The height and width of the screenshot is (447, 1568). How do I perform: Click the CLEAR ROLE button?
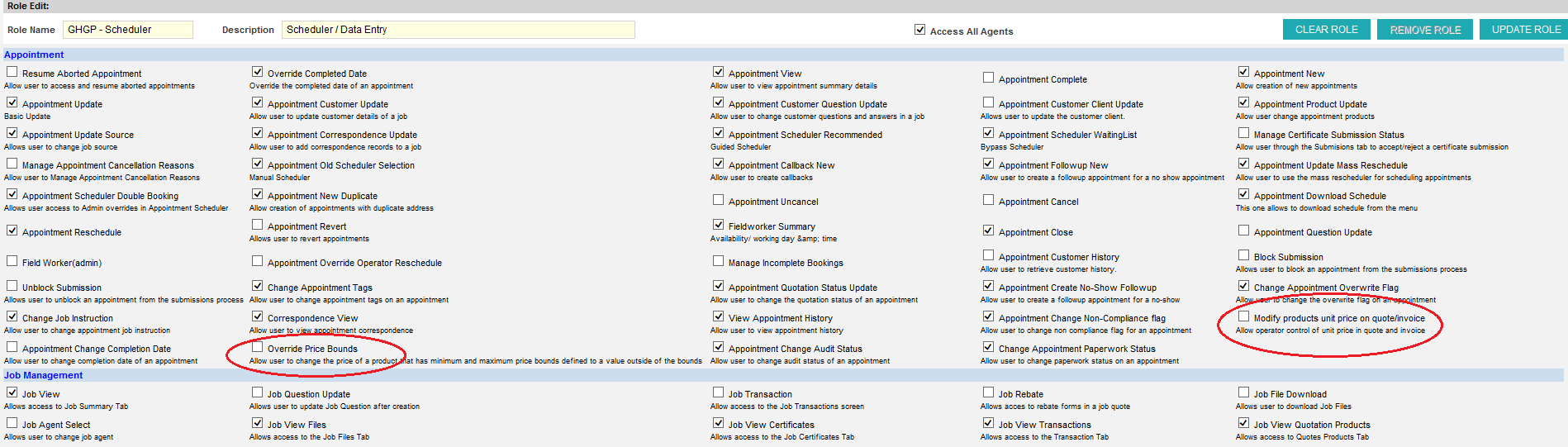(x=1326, y=30)
